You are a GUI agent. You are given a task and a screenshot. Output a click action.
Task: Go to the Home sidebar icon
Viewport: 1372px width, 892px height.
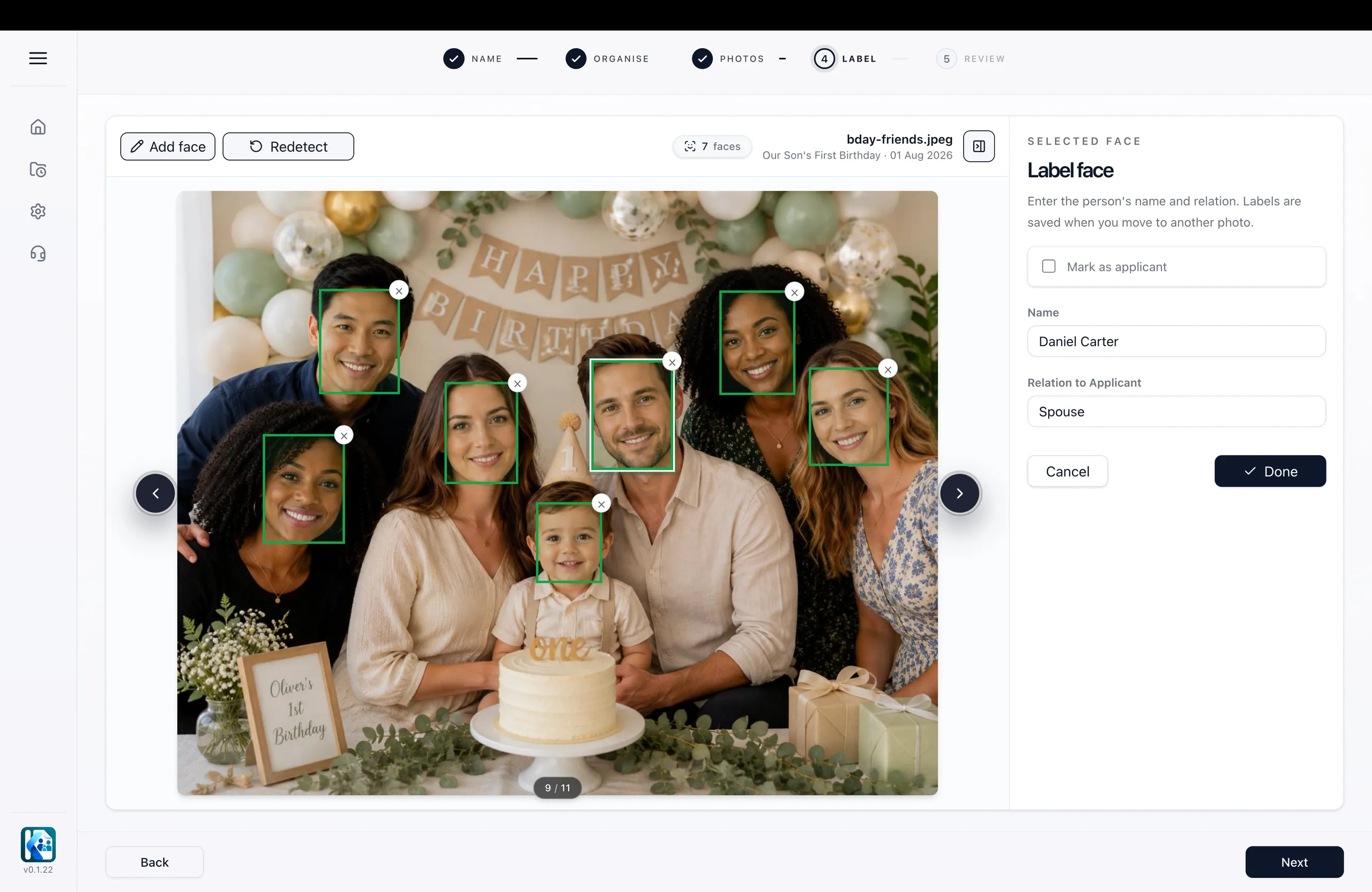(x=38, y=127)
